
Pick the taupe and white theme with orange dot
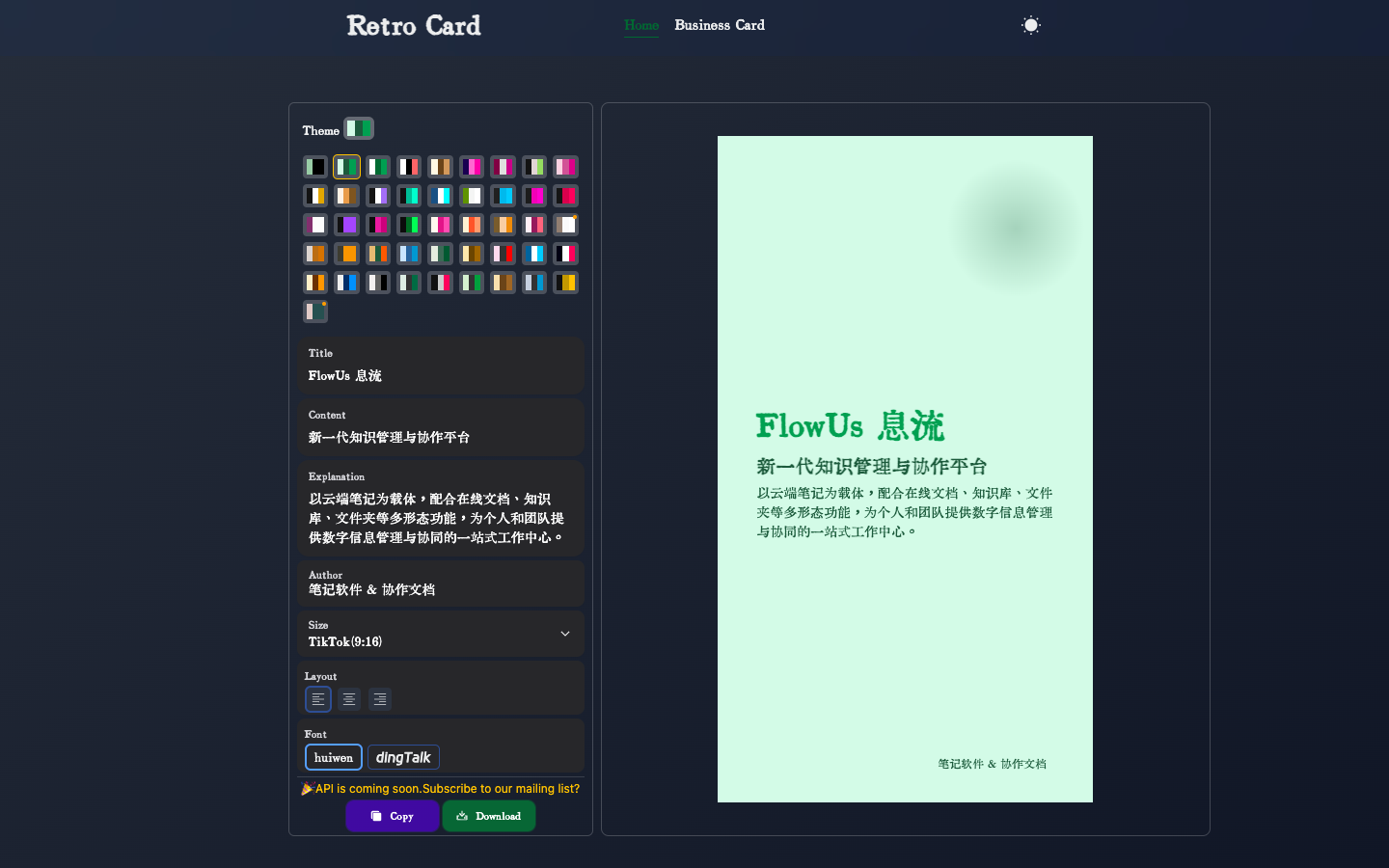pyautogui.click(x=565, y=225)
